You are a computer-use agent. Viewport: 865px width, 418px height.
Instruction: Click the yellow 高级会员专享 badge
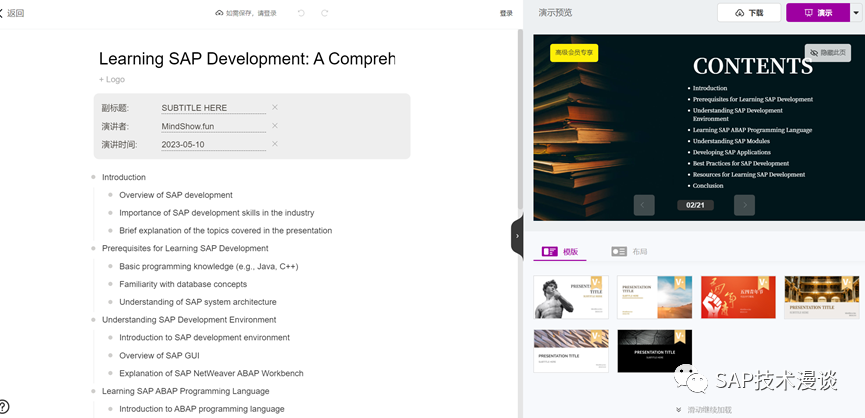click(574, 52)
